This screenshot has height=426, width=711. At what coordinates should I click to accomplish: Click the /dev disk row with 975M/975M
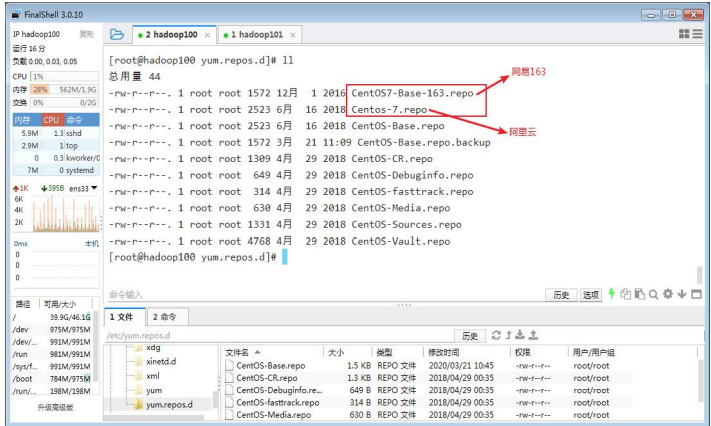(52, 329)
